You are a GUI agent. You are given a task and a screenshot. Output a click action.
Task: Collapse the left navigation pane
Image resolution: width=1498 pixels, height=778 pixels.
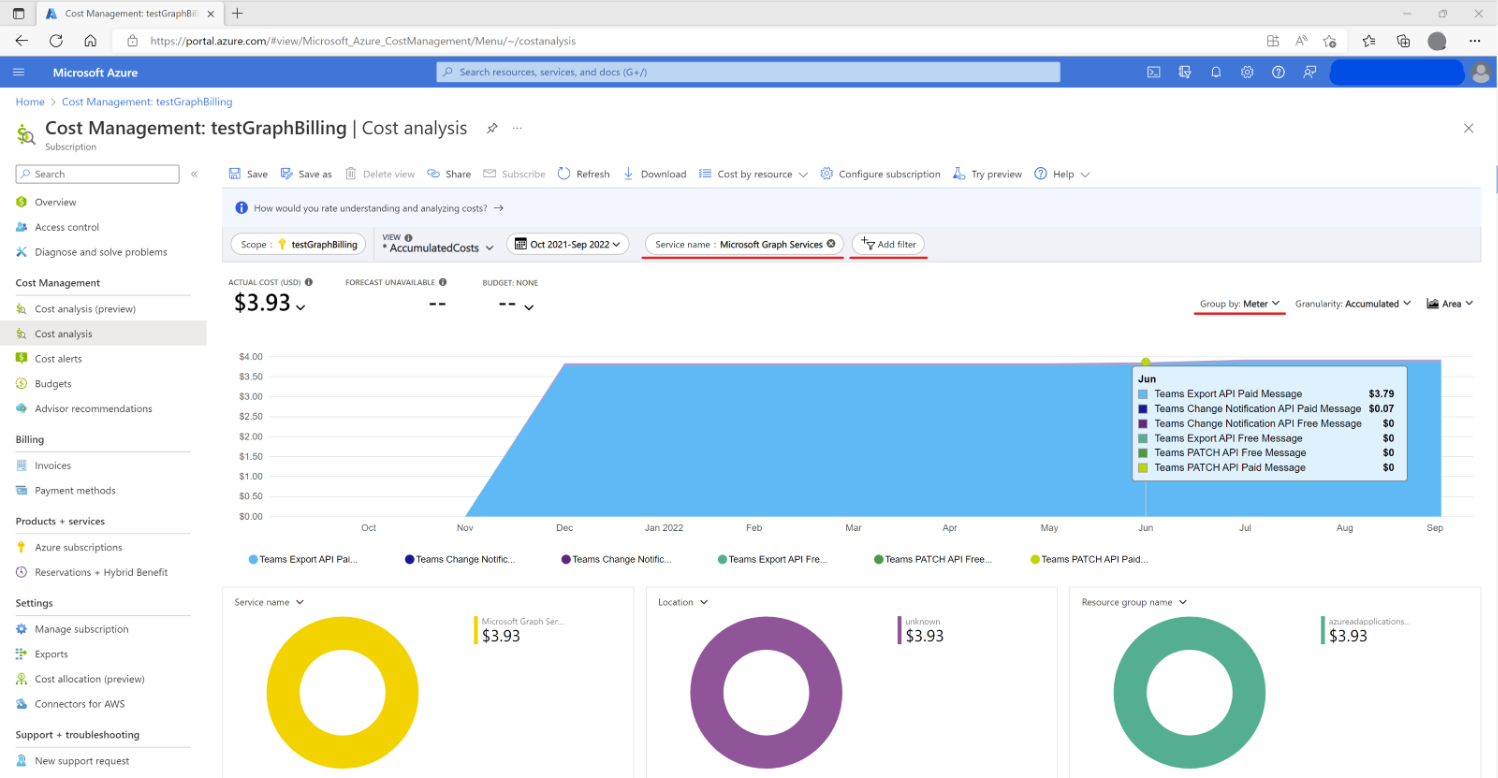click(194, 173)
